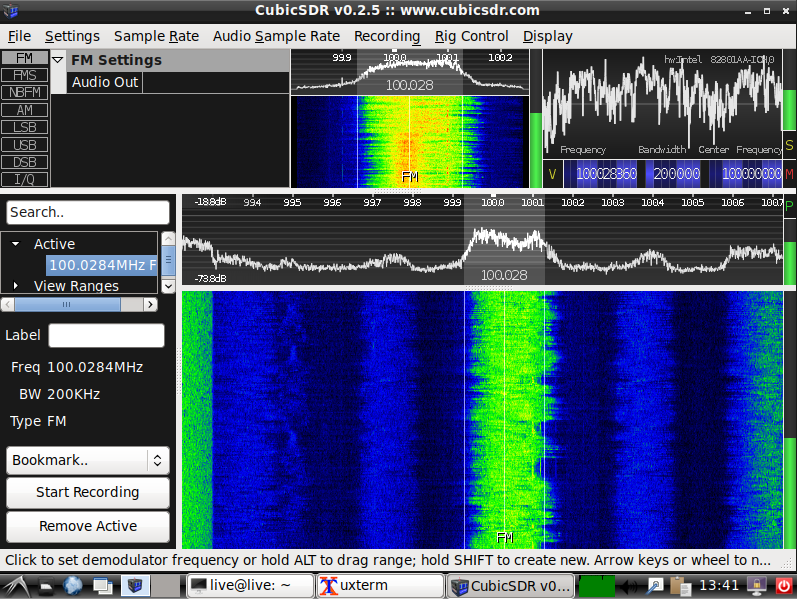
Task: Select USB demodulator mode
Action: 24,145
